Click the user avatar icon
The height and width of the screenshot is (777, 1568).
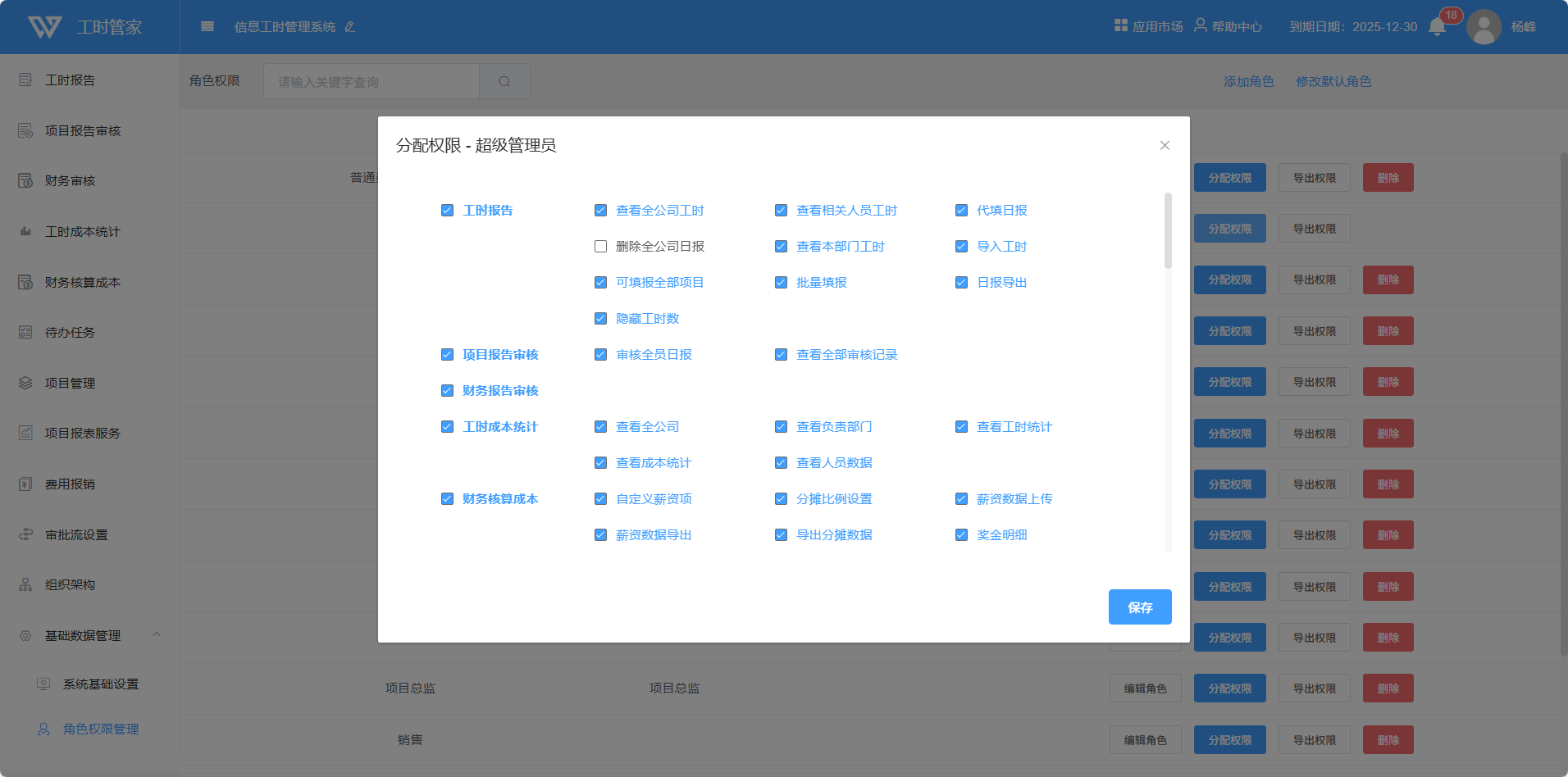[x=1483, y=27]
